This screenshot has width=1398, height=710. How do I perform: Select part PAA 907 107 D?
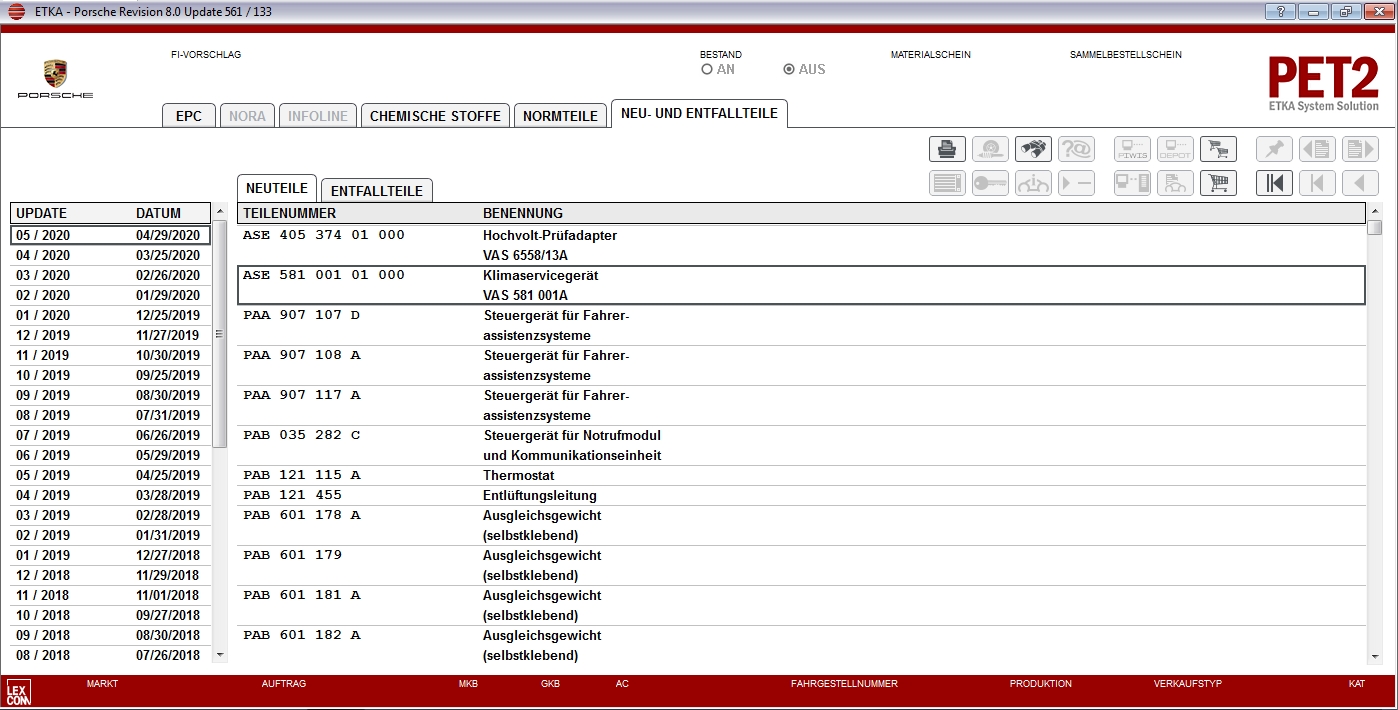801,325
